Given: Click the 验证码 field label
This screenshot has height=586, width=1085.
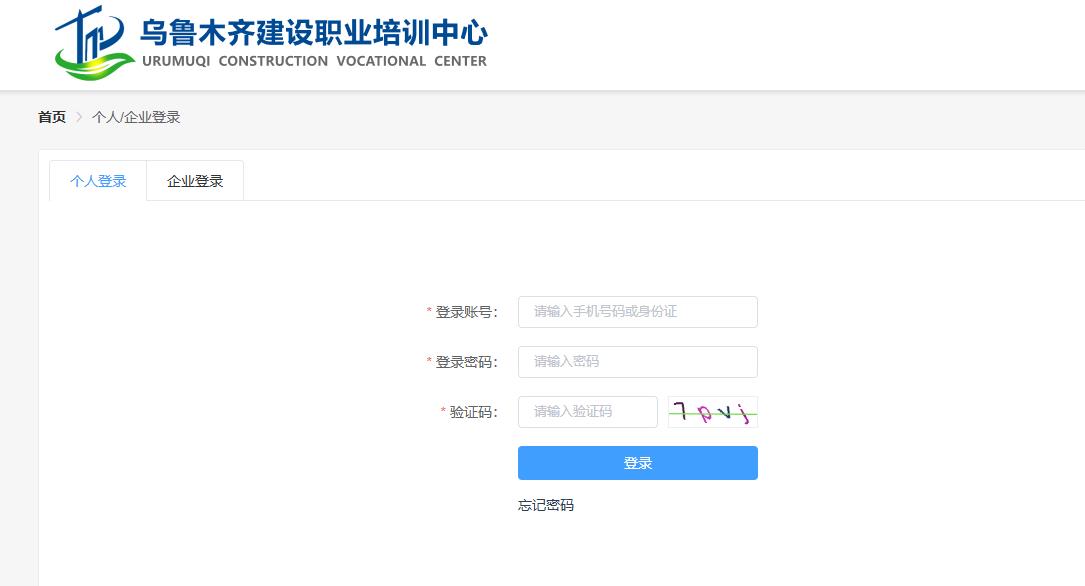Looking at the screenshot, I should click(473, 412).
